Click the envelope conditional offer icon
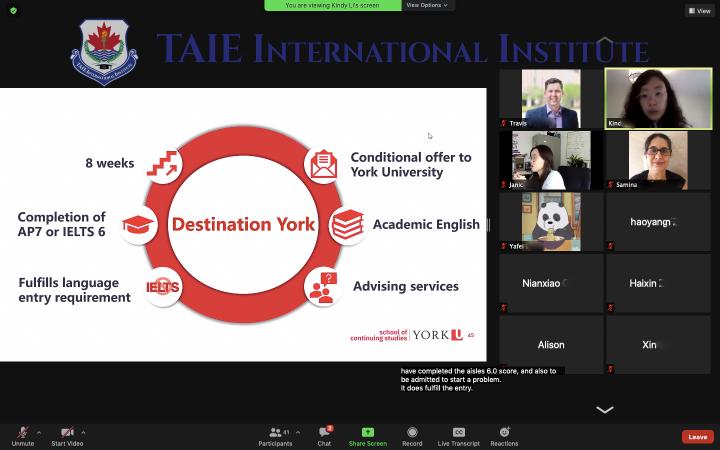This screenshot has height=450, width=720. (x=324, y=164)
